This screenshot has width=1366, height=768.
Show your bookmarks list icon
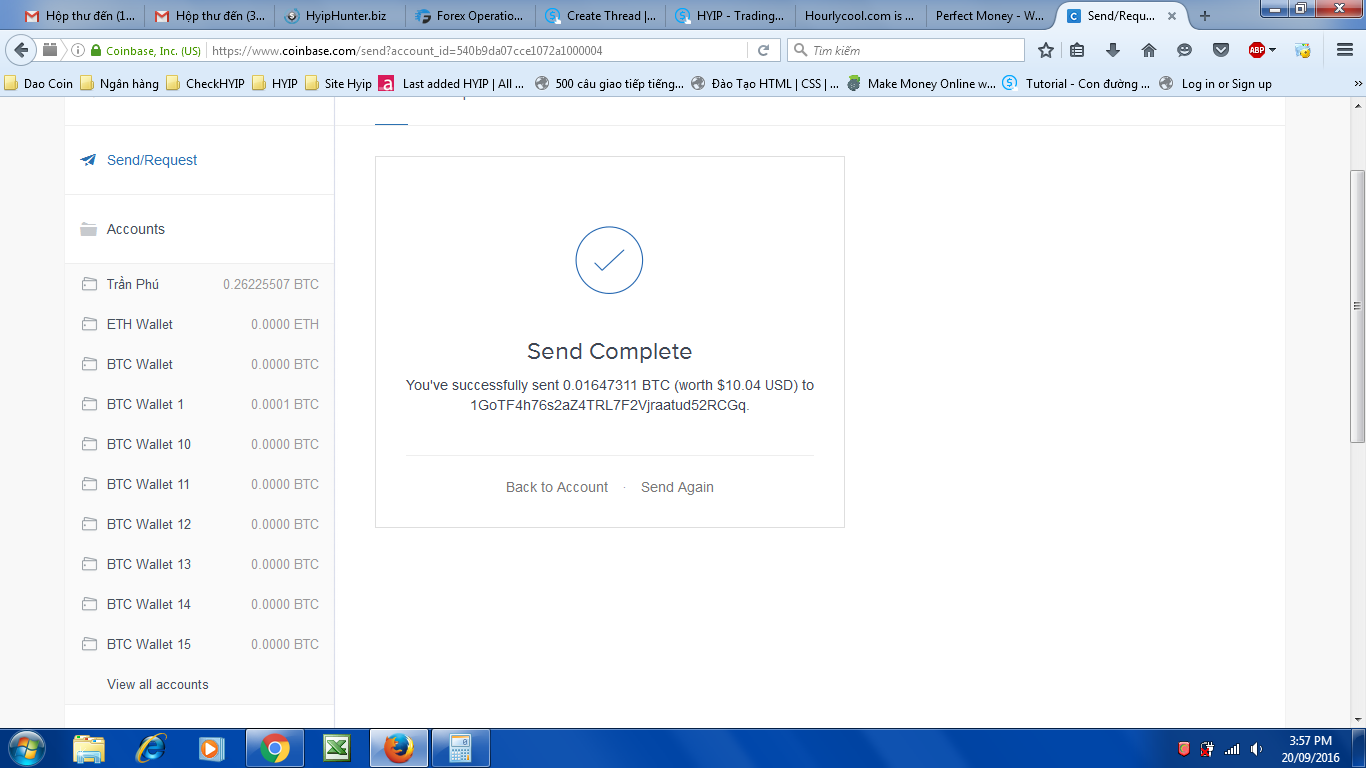pyautogui.click(x=1077, y=50)
